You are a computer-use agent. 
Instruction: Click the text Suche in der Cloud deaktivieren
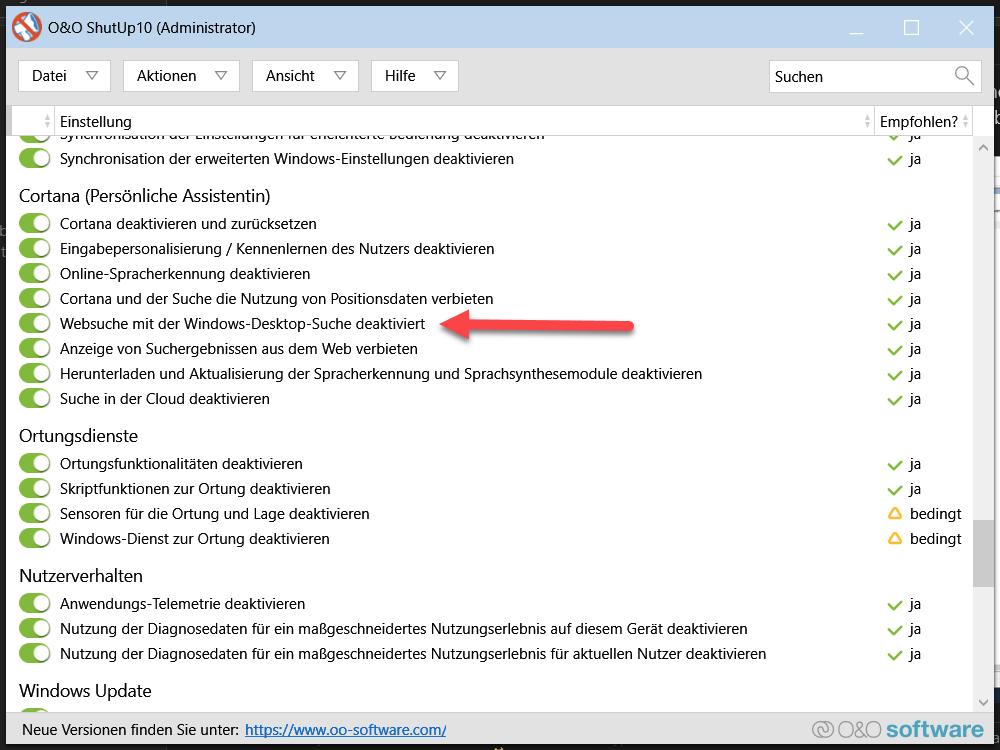point(165,399)
